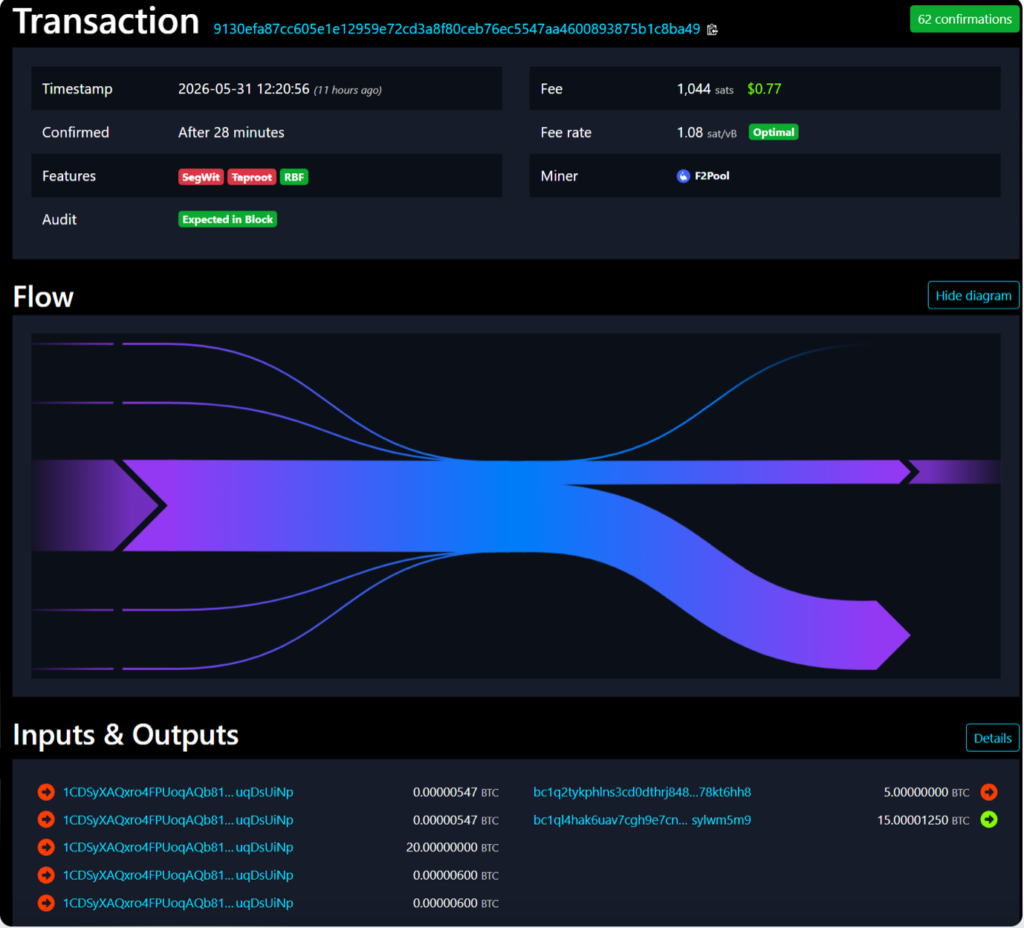The image size is (1024, 928).
Task: Click the 62 confirmations badge
Action: pos(964,19)
